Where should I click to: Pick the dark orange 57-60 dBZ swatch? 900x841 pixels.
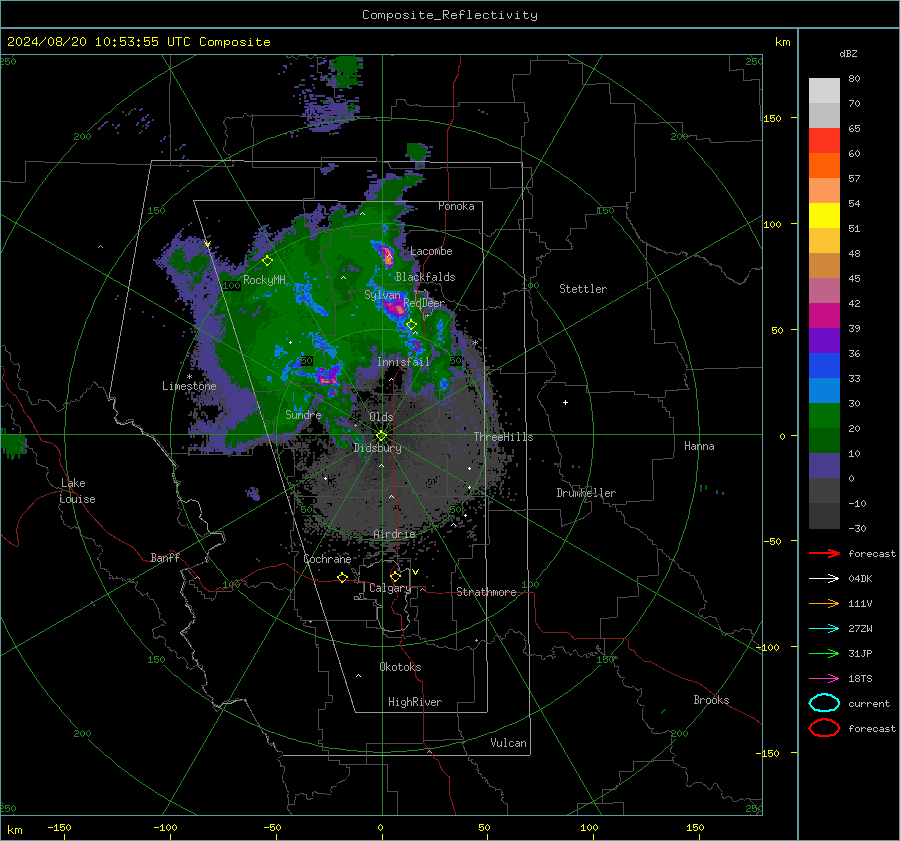click(824, 166)
